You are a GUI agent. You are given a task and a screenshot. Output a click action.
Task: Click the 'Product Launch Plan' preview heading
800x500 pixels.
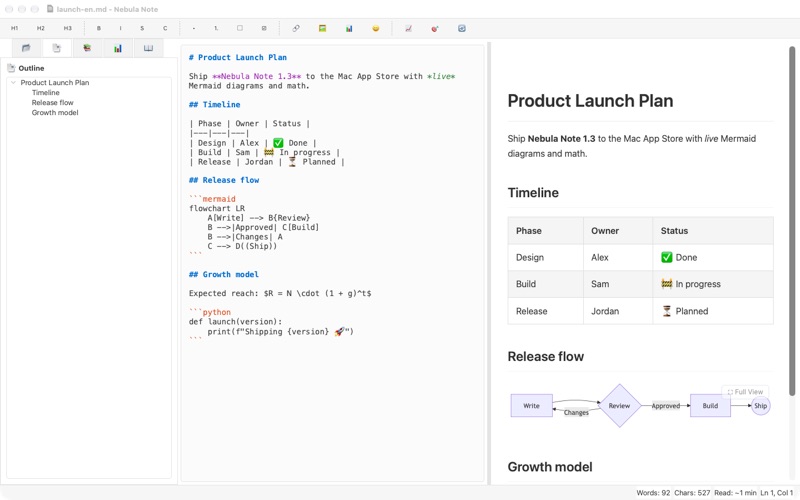(590, 101)
